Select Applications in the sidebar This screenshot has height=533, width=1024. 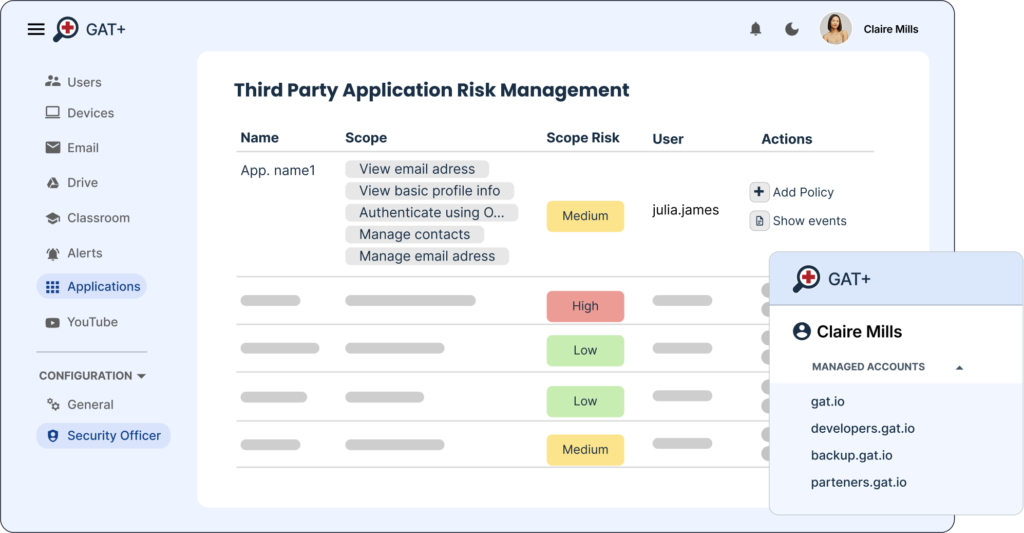pyautogui.click(x=91, y=287)
